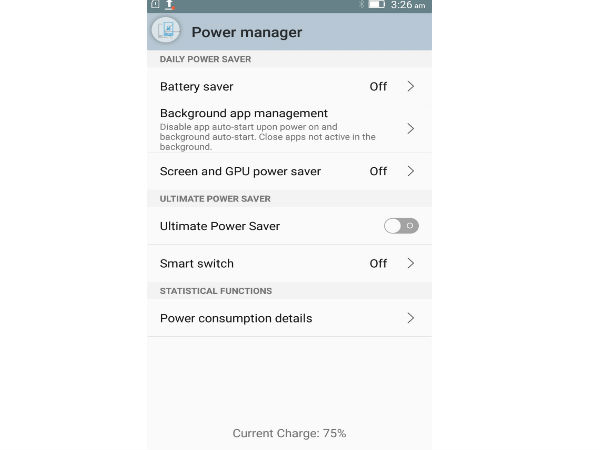Open Background app management settings
This screenshot has width=600, height=450.
244,113
